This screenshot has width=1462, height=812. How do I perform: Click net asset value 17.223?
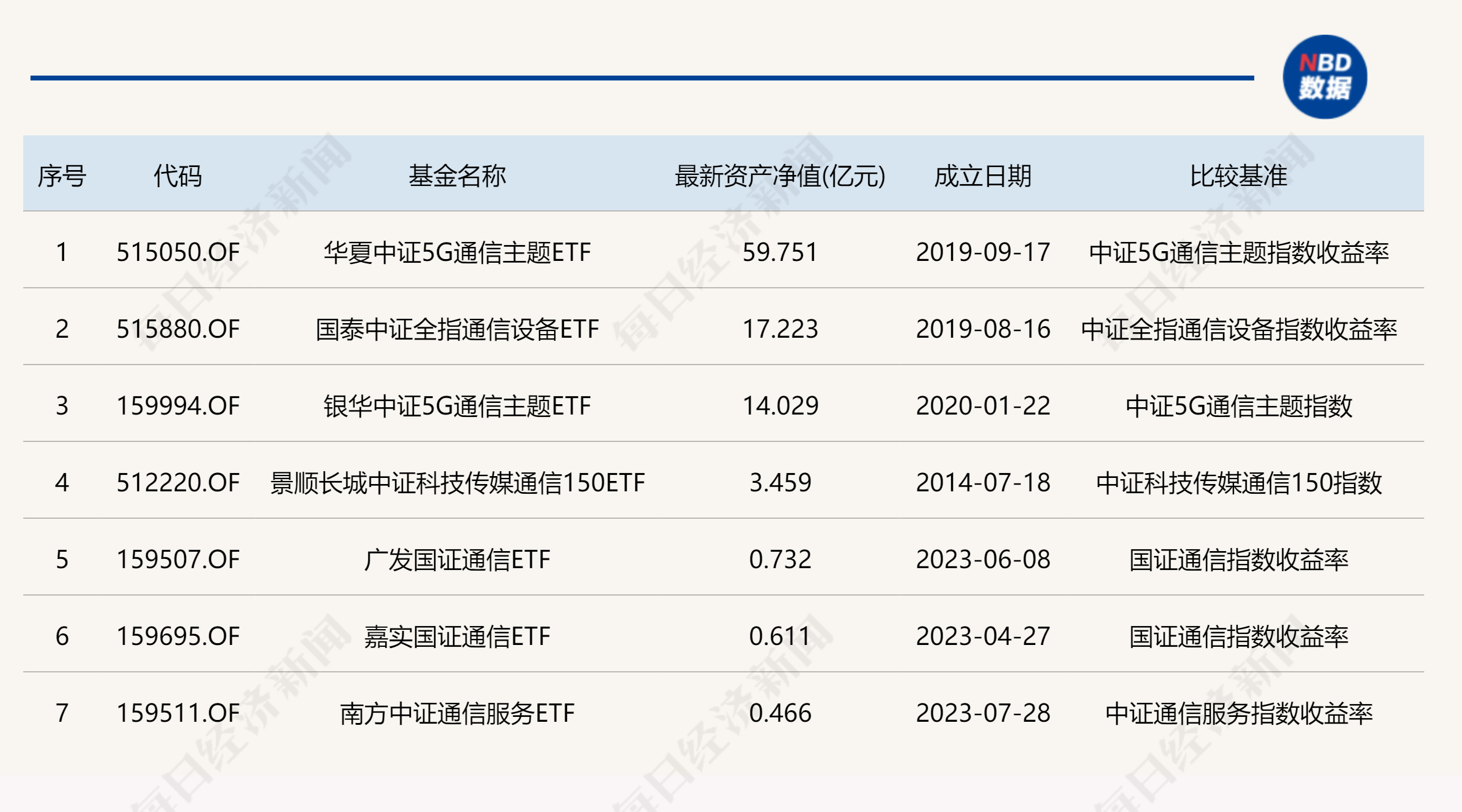click(x=780, y=329)
